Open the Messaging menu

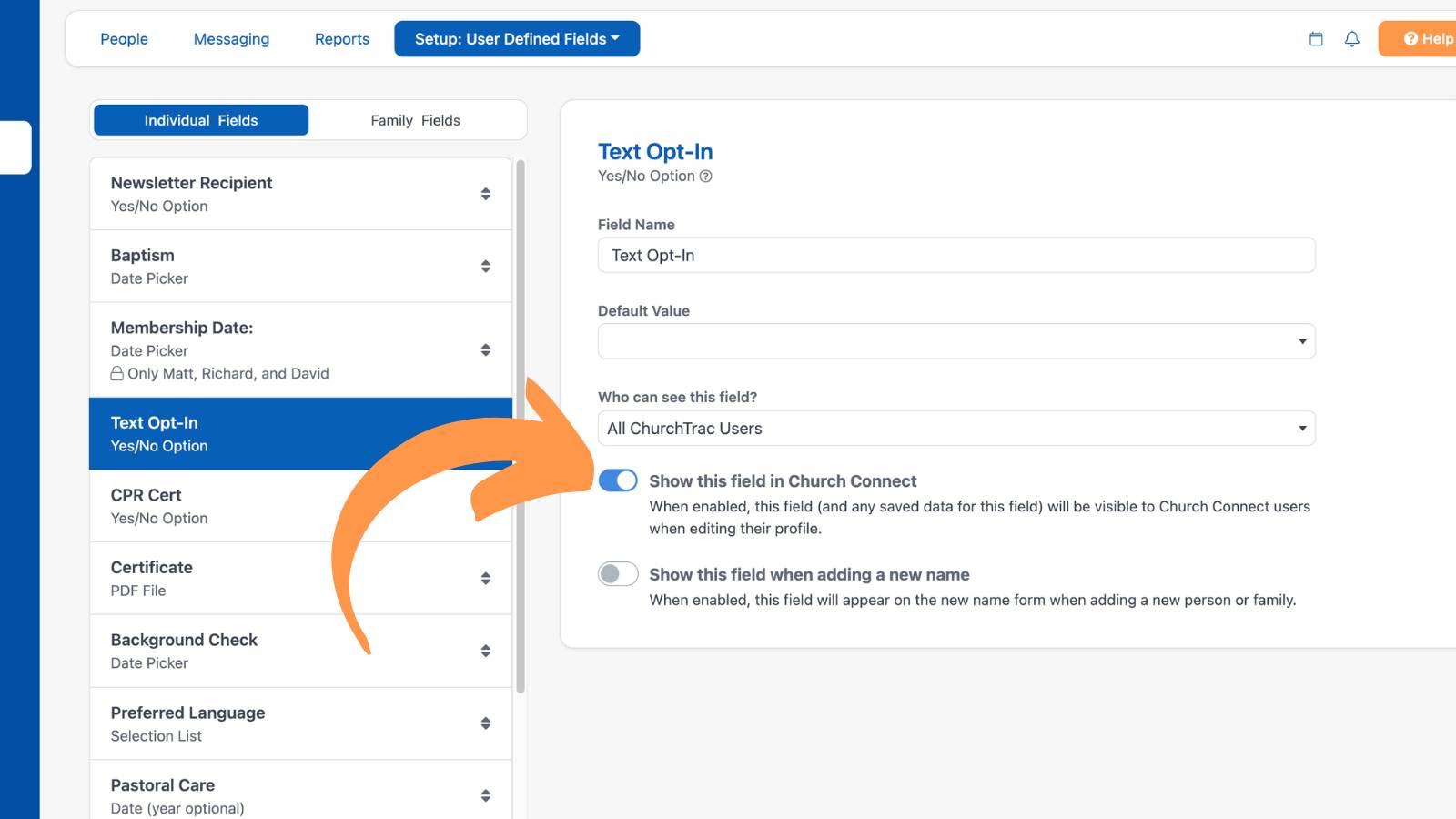pyautogui.click(x=231, y=39)
